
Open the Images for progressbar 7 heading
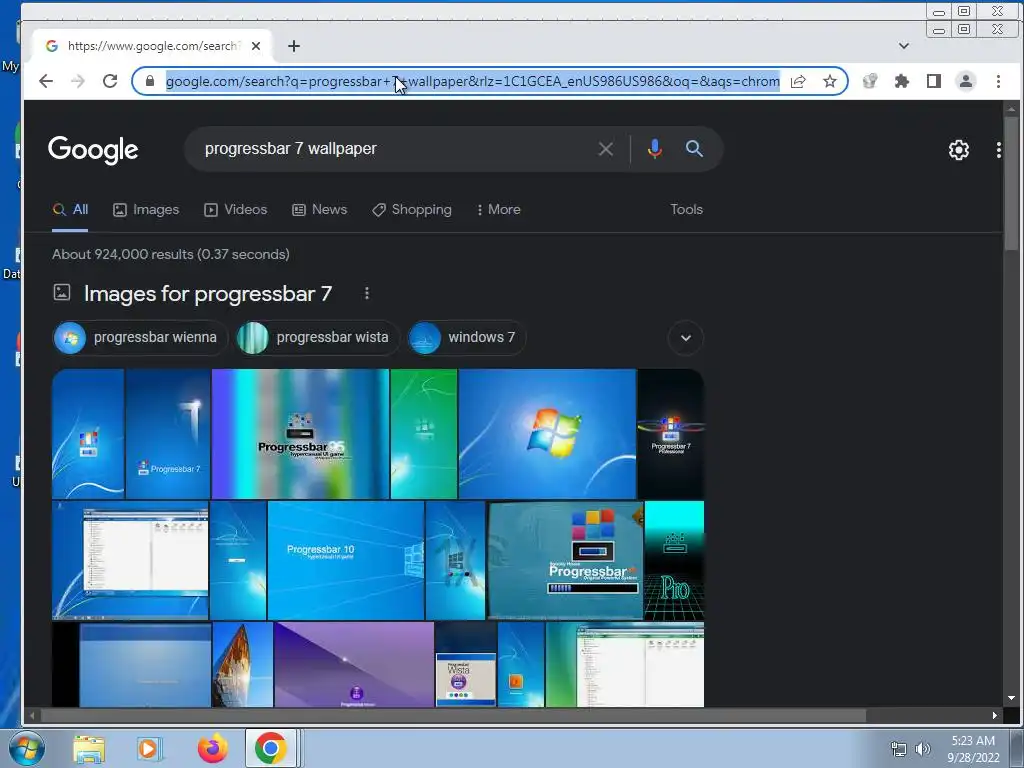click(x=208, y=294)
